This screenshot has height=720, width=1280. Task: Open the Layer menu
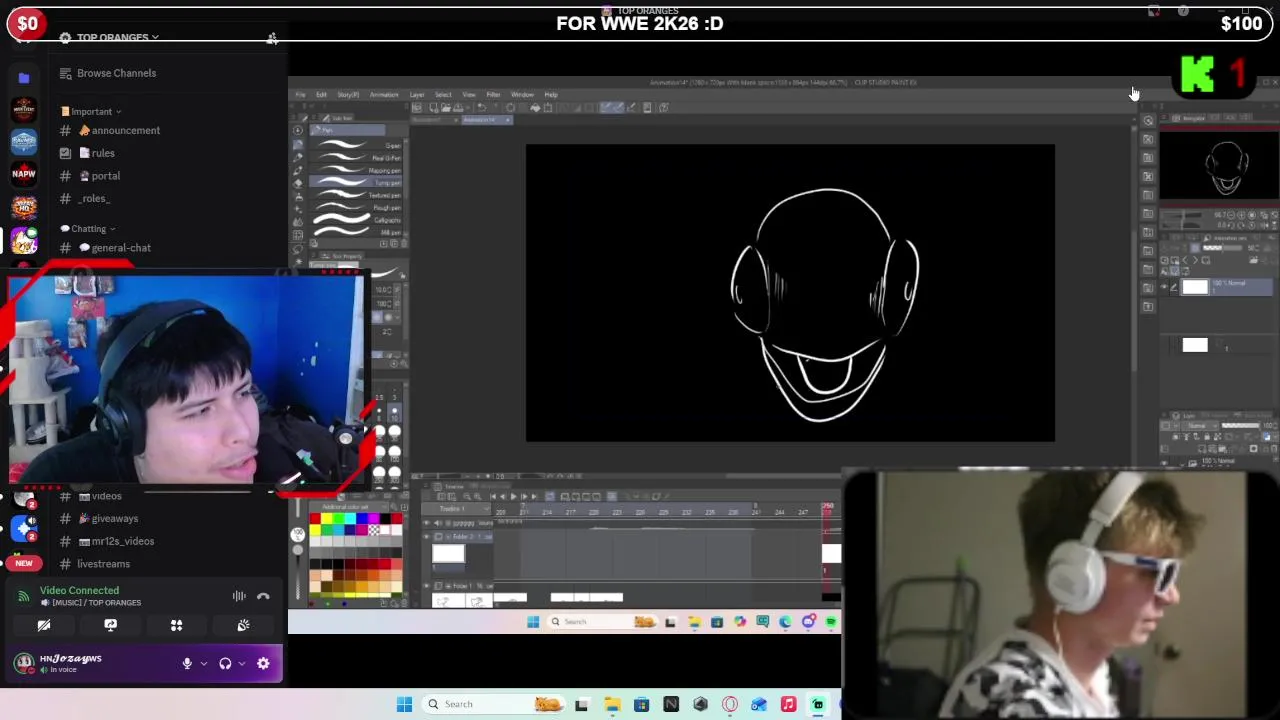(417, 95)
